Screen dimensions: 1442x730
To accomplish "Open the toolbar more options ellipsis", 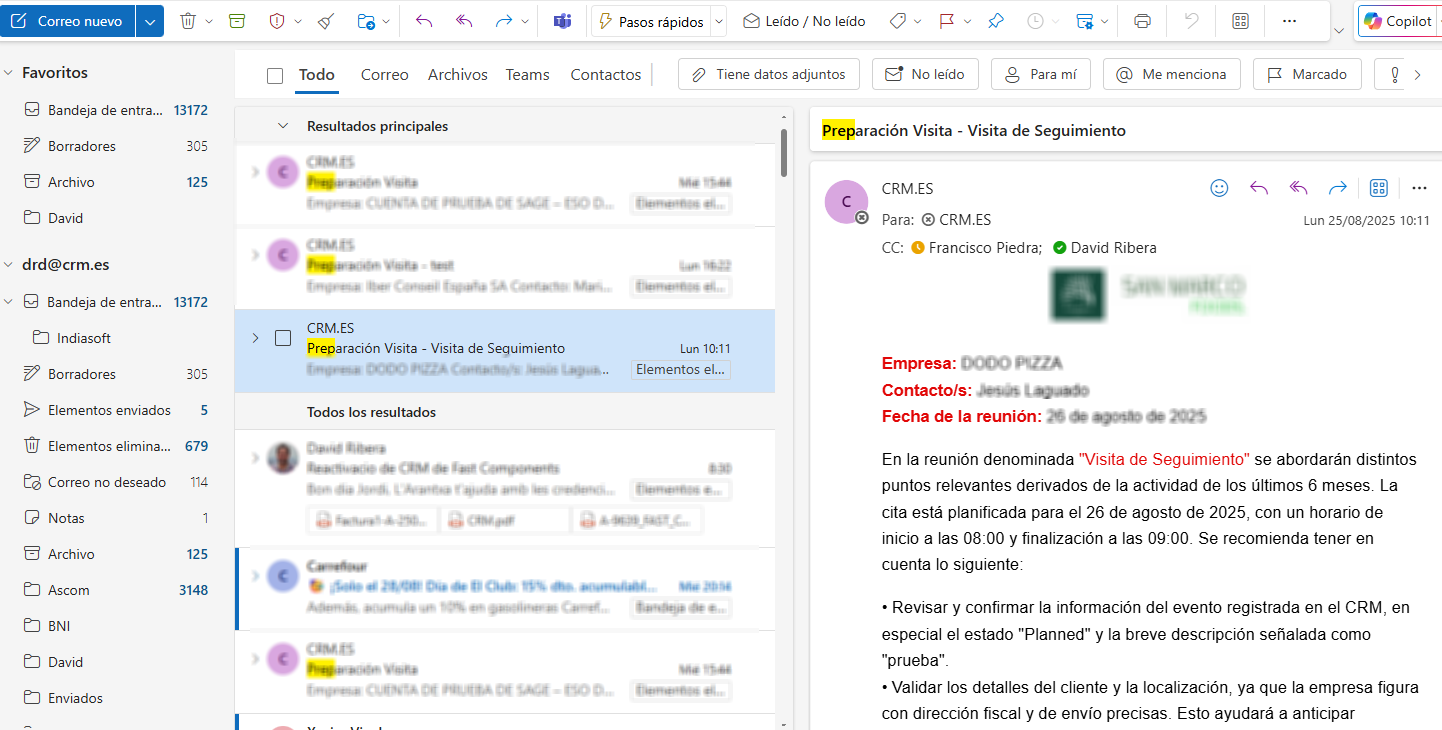I will [1289, 21].
